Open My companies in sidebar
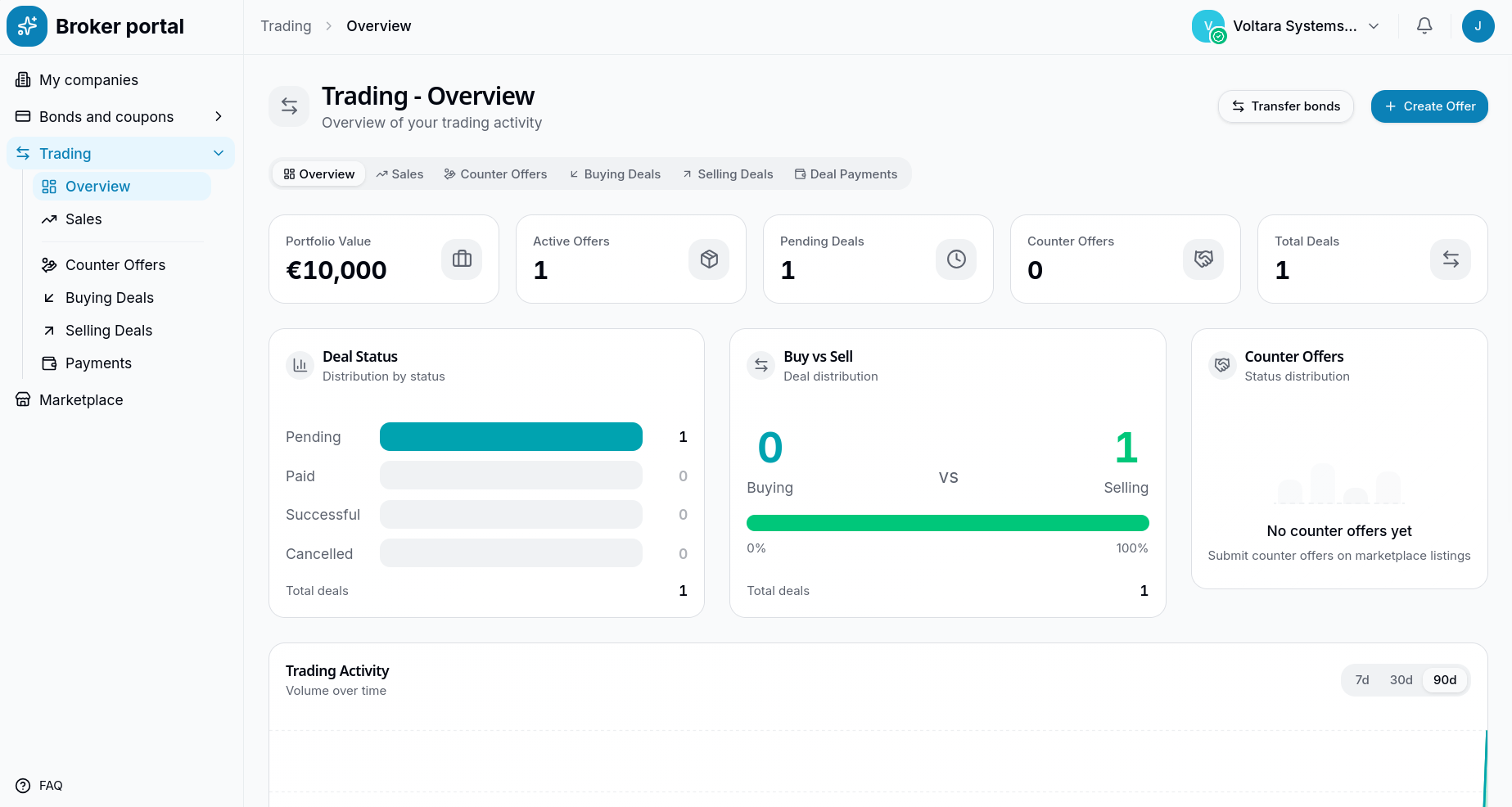Image resolution: width=1512 pixels, height=807 pixels. (x=121, y=79)
